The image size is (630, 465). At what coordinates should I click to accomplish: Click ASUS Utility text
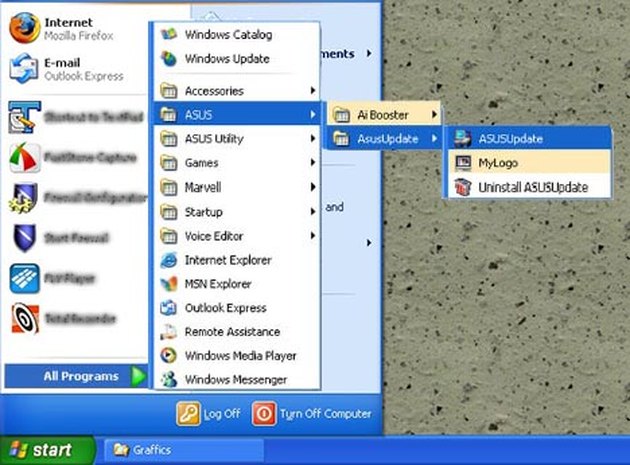click(214, 139)
